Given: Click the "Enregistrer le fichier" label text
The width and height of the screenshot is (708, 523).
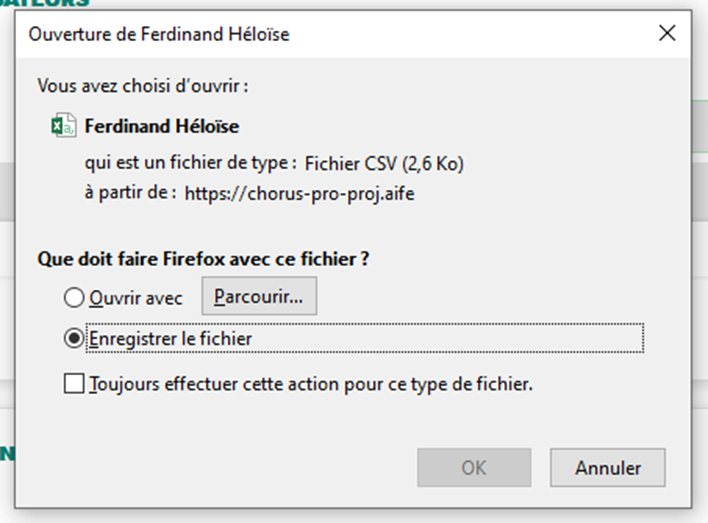Looking at the screenshot, I should pos(170,339).
